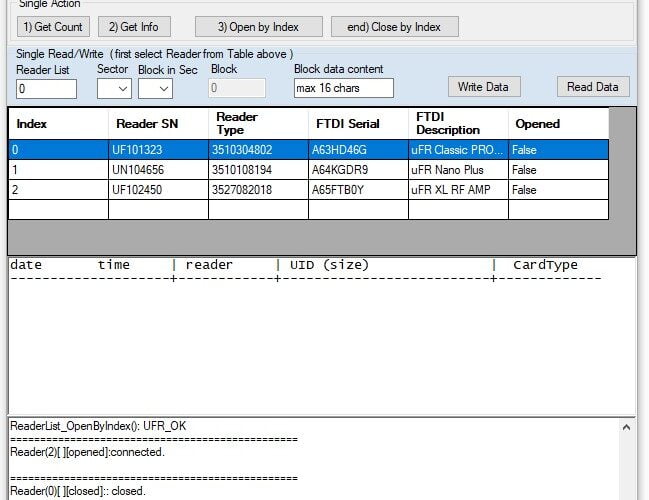
Task: Click the '1) Get Count' button
Action: [53, 27]
